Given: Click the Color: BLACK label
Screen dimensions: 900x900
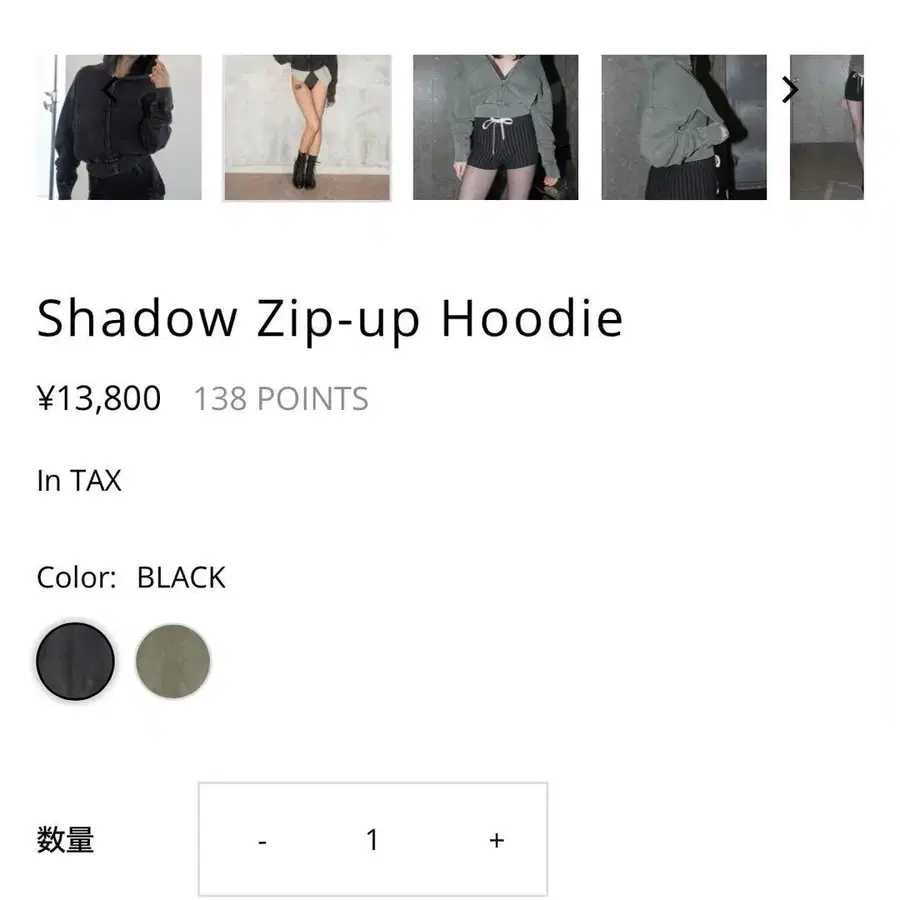Looking at the screenshot, I should coord(131,577).
